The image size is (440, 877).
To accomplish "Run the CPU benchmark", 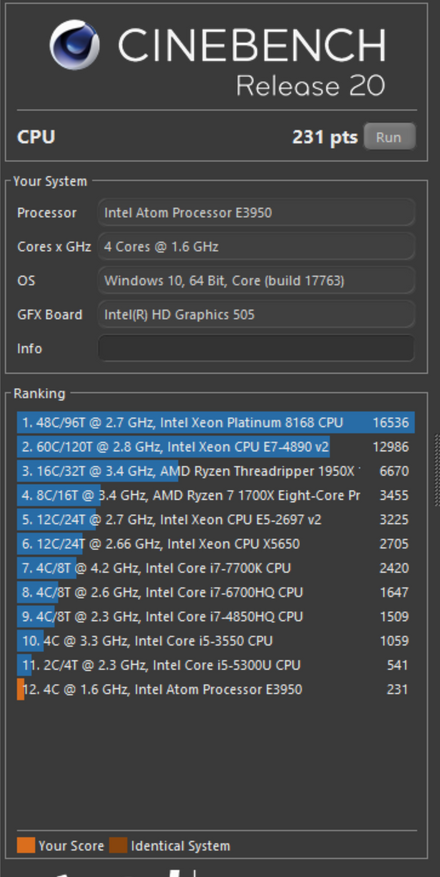I will point(389,137).
